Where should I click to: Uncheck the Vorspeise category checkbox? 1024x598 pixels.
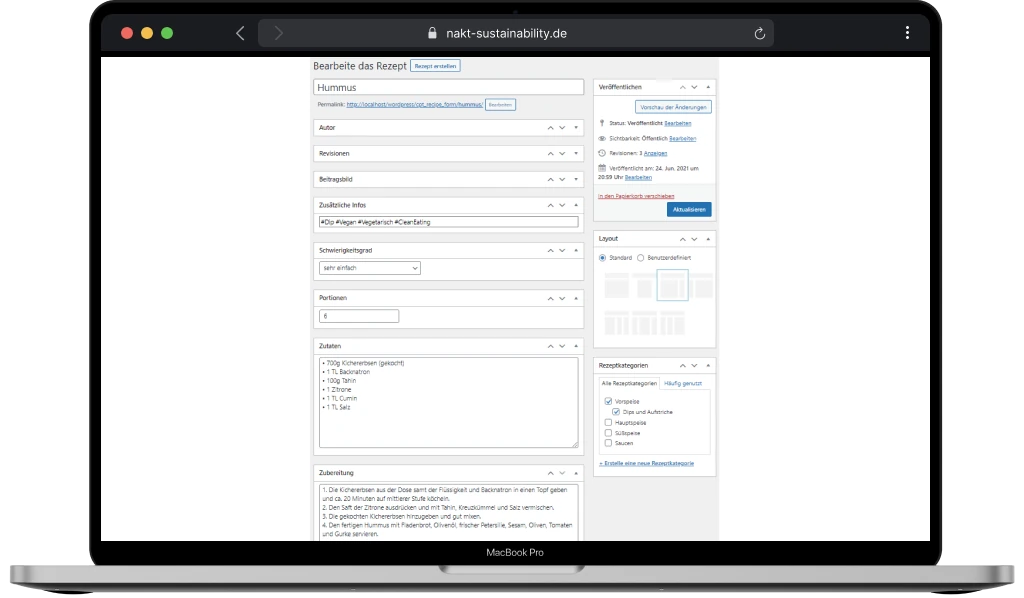click(608, 401)
